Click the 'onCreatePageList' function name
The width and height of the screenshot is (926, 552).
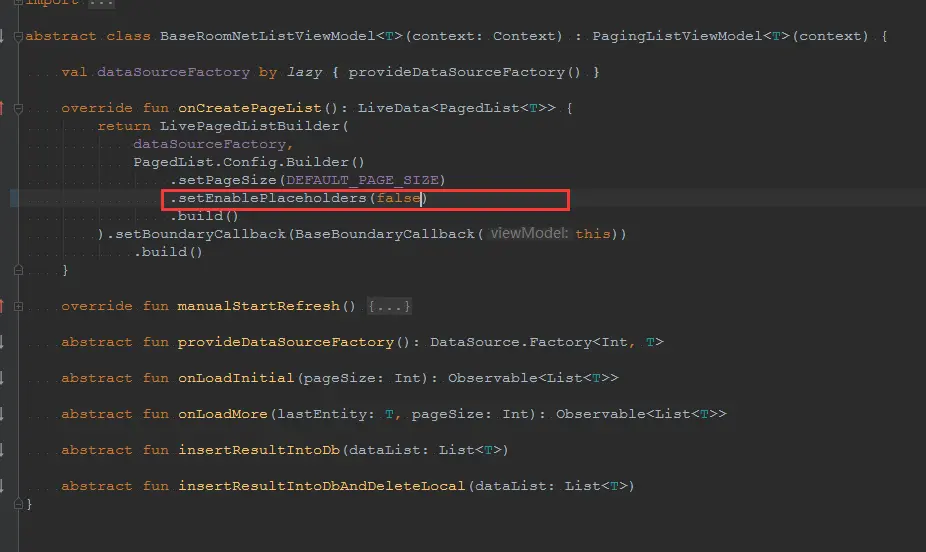point(250,108)
